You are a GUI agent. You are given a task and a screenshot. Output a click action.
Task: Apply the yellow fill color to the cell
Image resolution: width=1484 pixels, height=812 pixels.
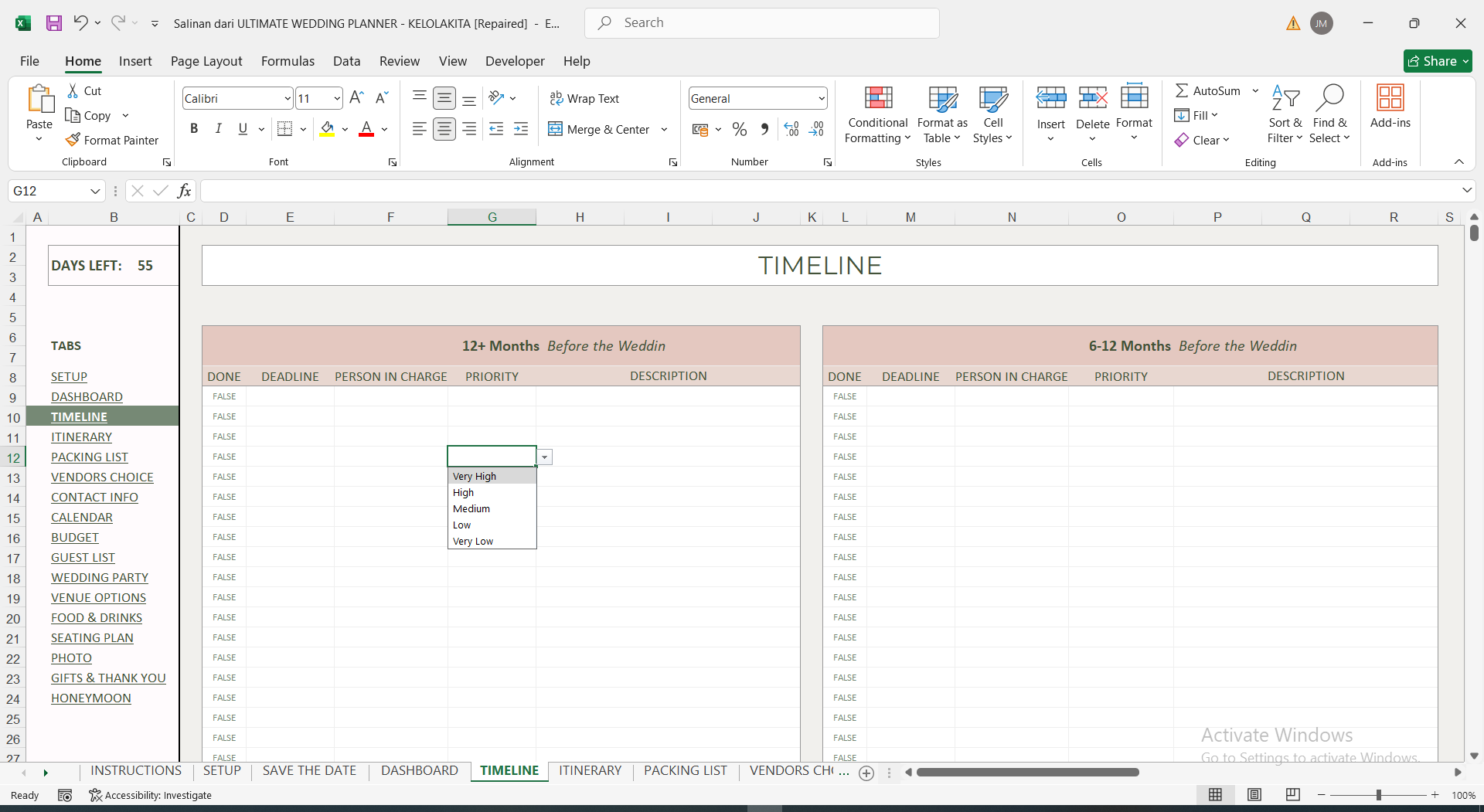328,129
